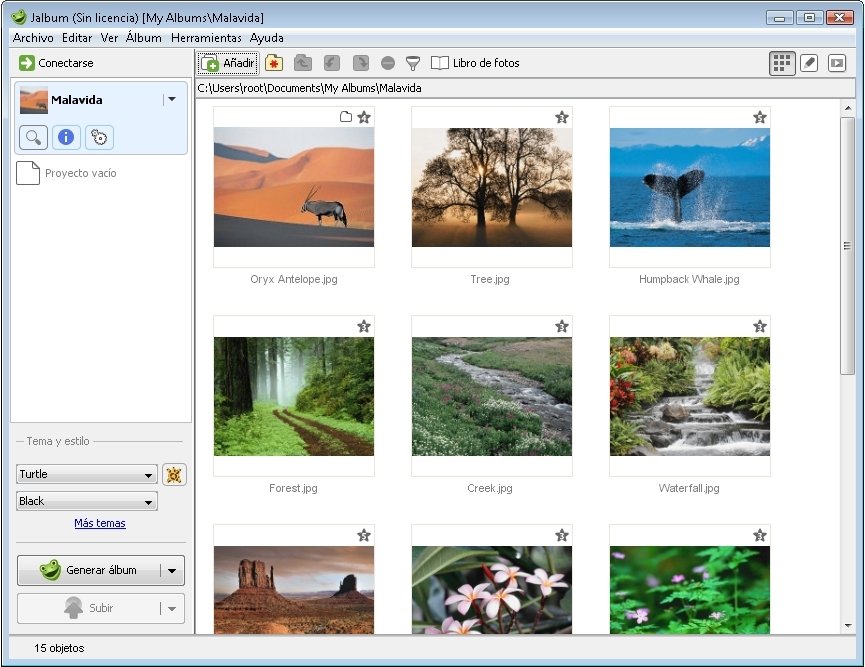This screenshot has height=667, width=865.
Task: Select the green leaves pink flowers thumbnail
Action: pyautogui.click(x=690, y=590)
